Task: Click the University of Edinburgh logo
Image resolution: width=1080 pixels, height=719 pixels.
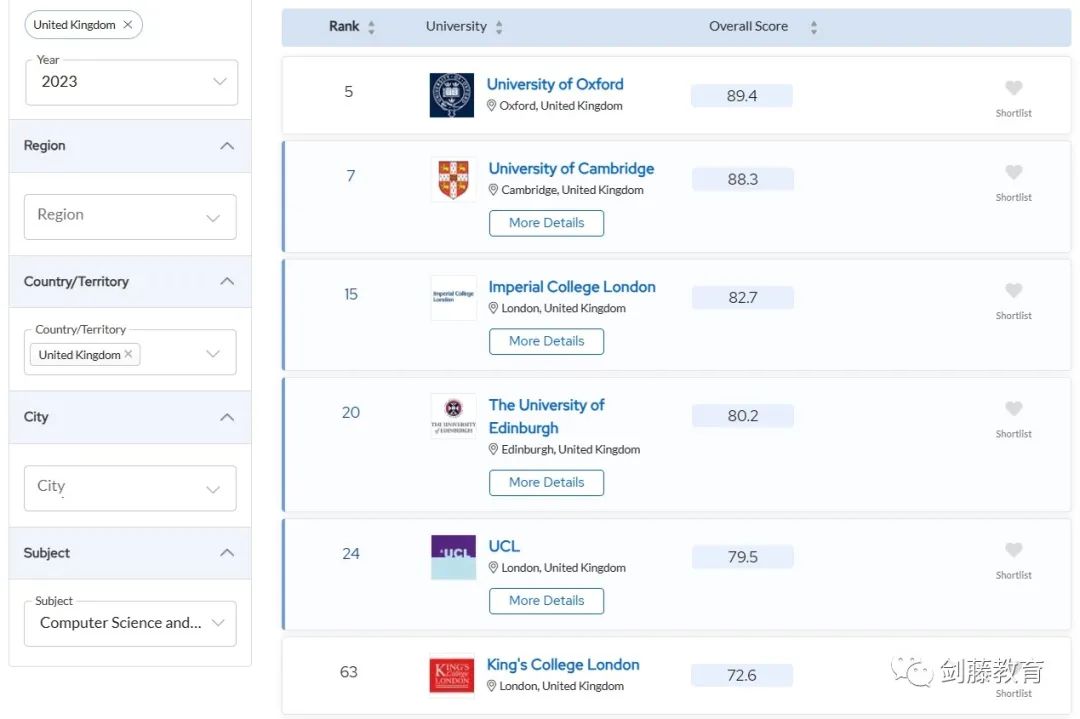Action: point(453,416)
